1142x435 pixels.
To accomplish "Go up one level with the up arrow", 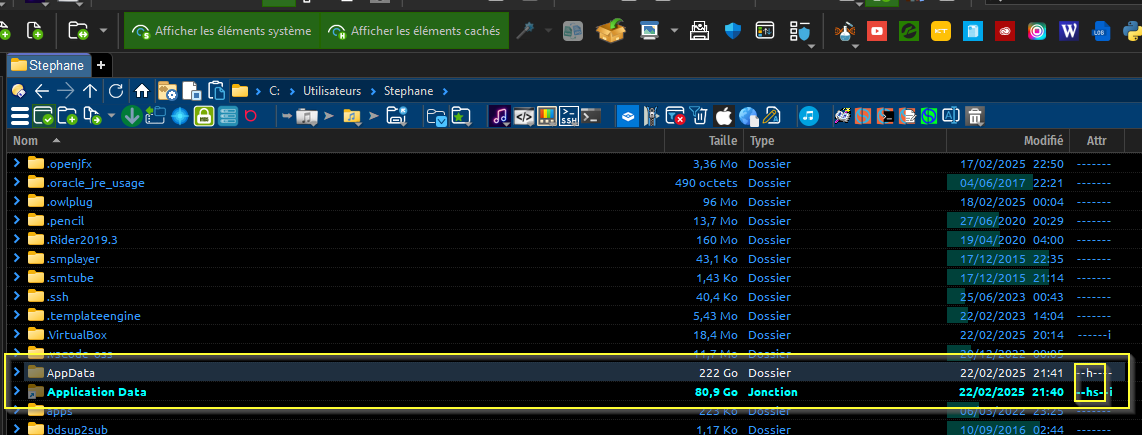I will coord(90,91).
